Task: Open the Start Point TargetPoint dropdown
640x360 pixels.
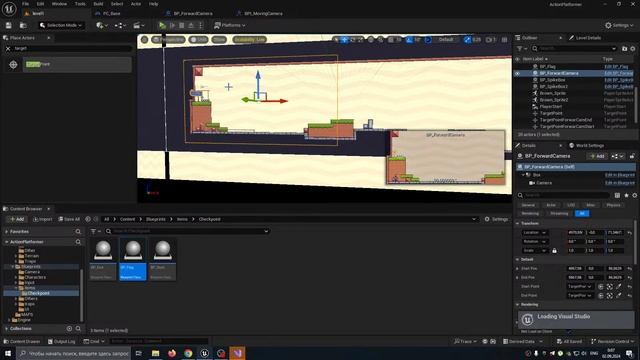Action: (x=580, y=287)
